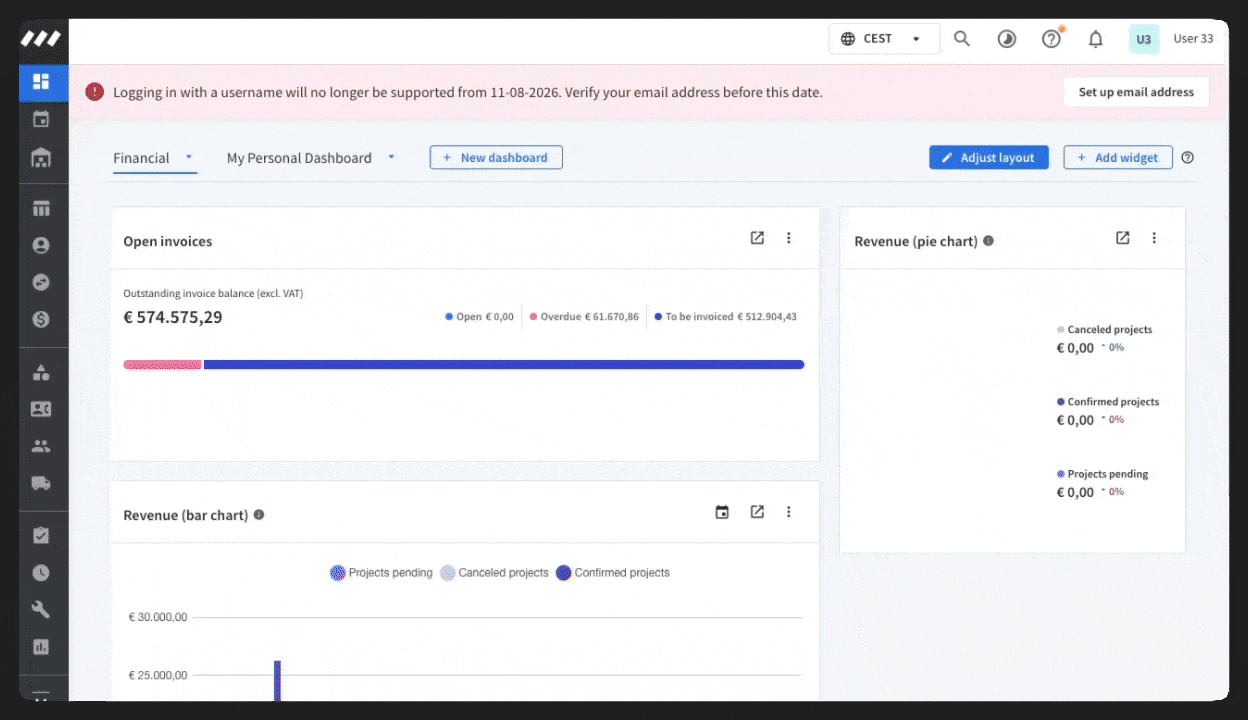This screenshot has height=720, width=1248.
Task: Open Revenue pie chart options menu
Action: 1154,238
